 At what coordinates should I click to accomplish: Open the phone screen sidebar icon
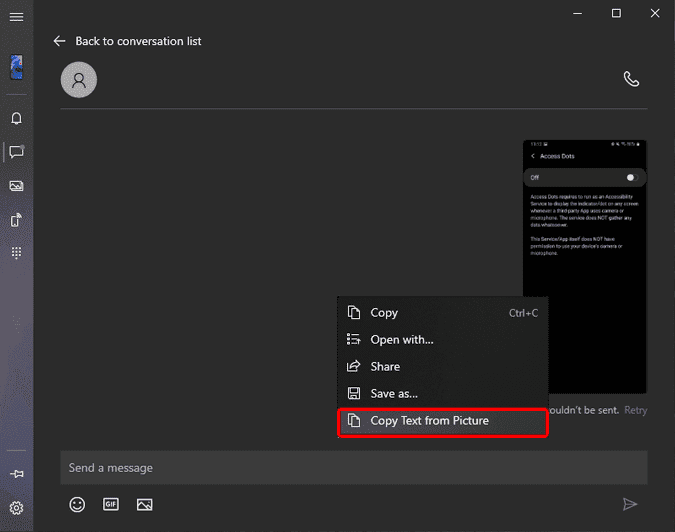click(16, 220)
